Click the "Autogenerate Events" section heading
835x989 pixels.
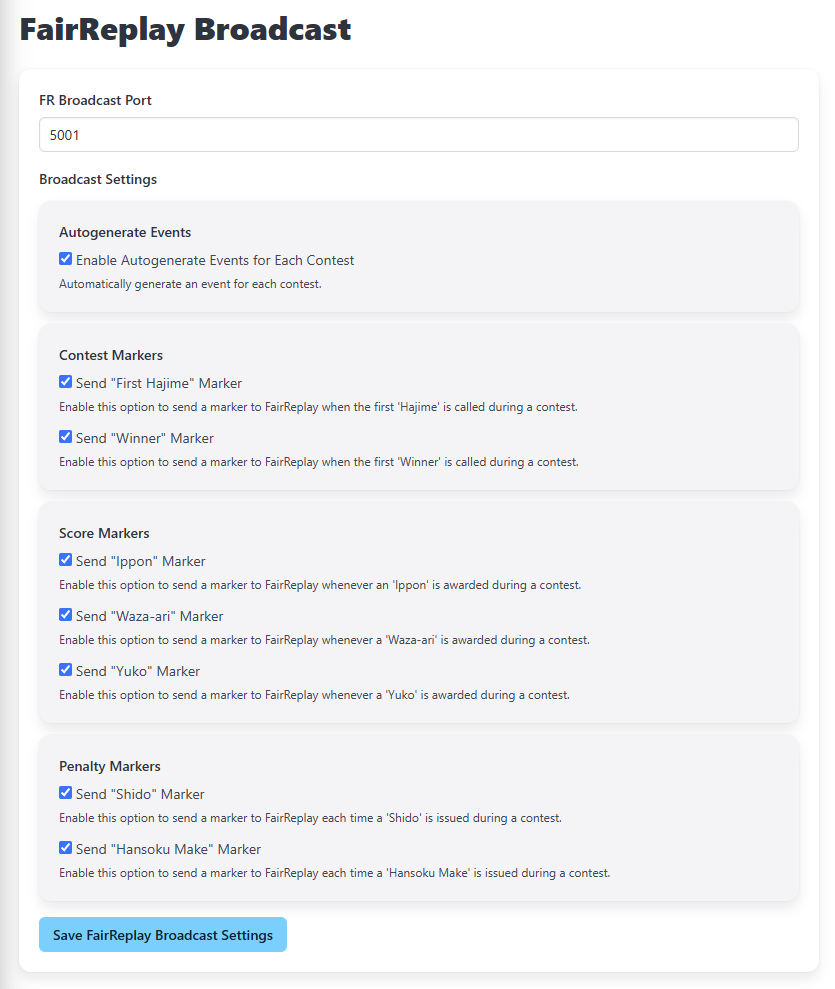tap(125, 231)
